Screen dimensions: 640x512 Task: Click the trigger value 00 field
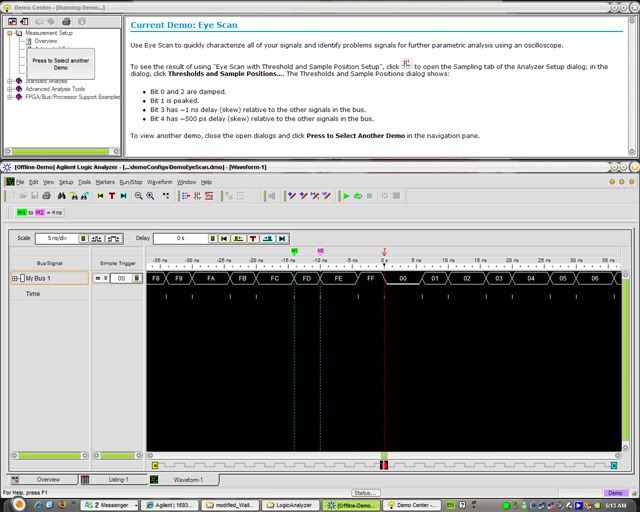121,278
